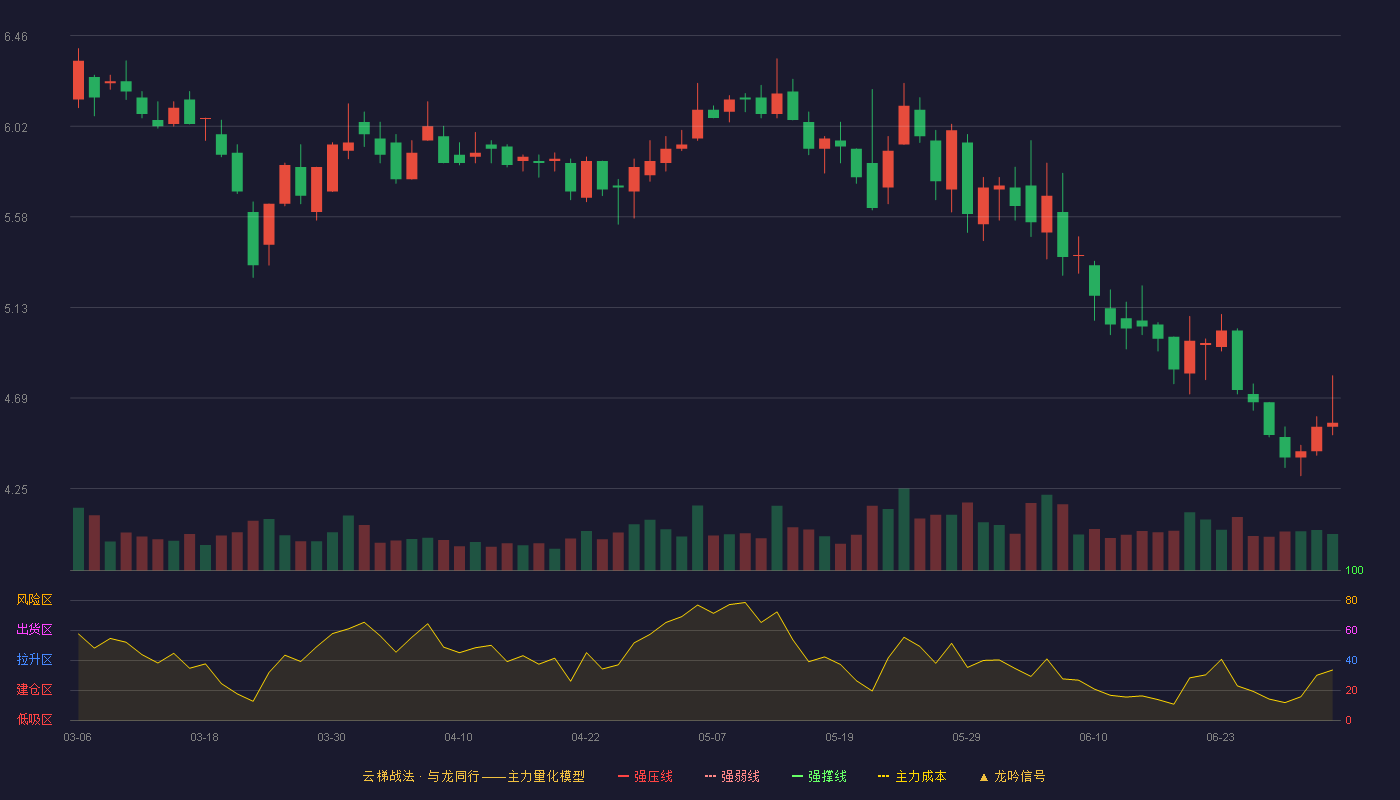
Task: Click the 建仓区 zone label
Action: point(34,690)
